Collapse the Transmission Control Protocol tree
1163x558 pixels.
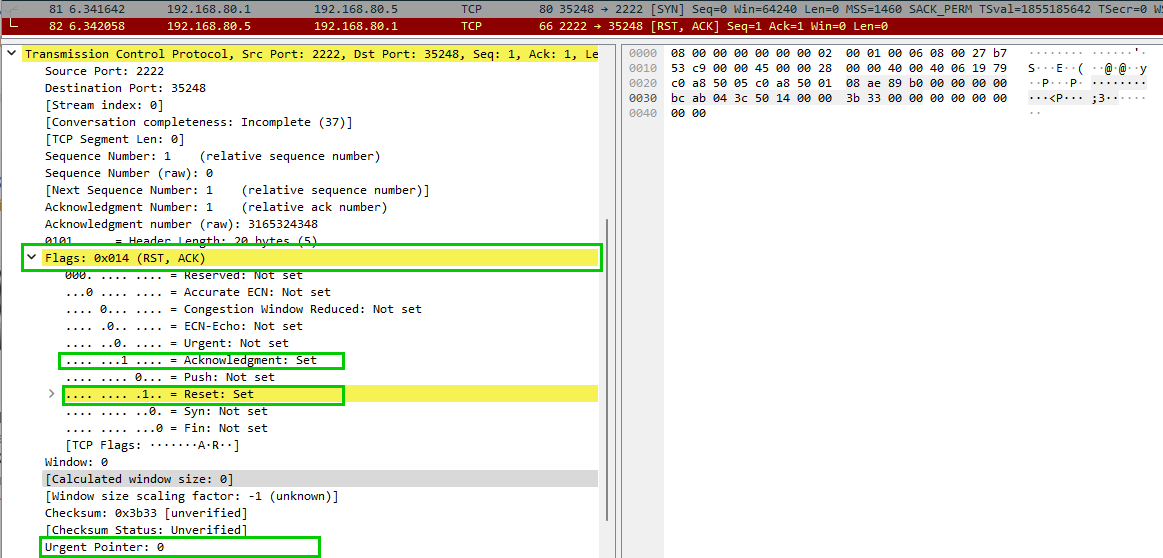tap(11, 53)
